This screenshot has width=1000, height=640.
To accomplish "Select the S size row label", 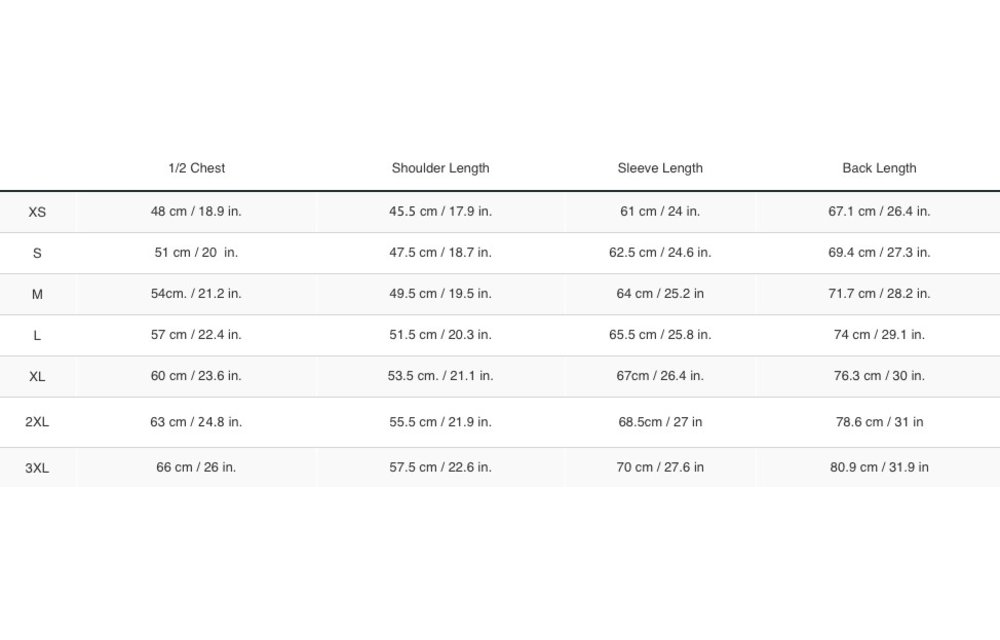I will click(x=37, y=253).
